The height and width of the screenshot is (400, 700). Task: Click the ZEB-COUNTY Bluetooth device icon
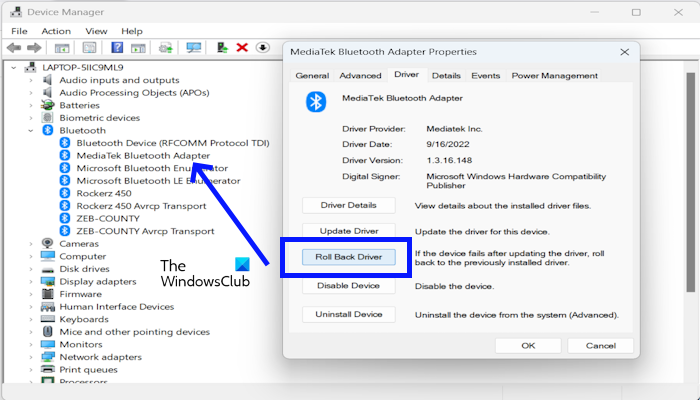tap(65, 218)
